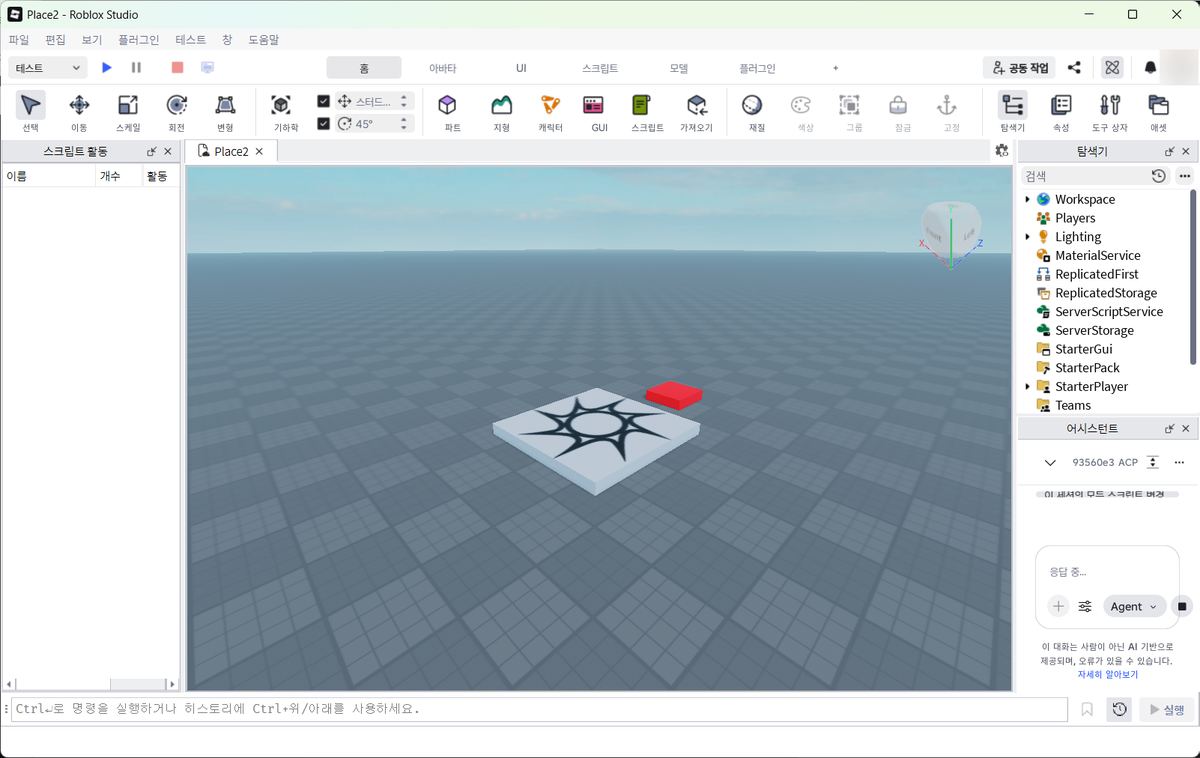This screenshot has width=1200, height=758.
Task: Open the 도구 상자 (Toolbox) panel
Action: pos(1109,113)
